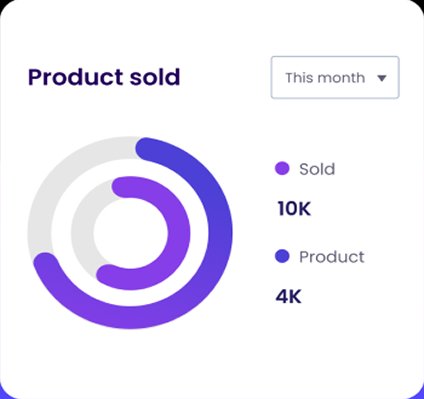Click the This month text in selector
The width and height of the screenshot is (424, 399).
click(x=325, y=78)
